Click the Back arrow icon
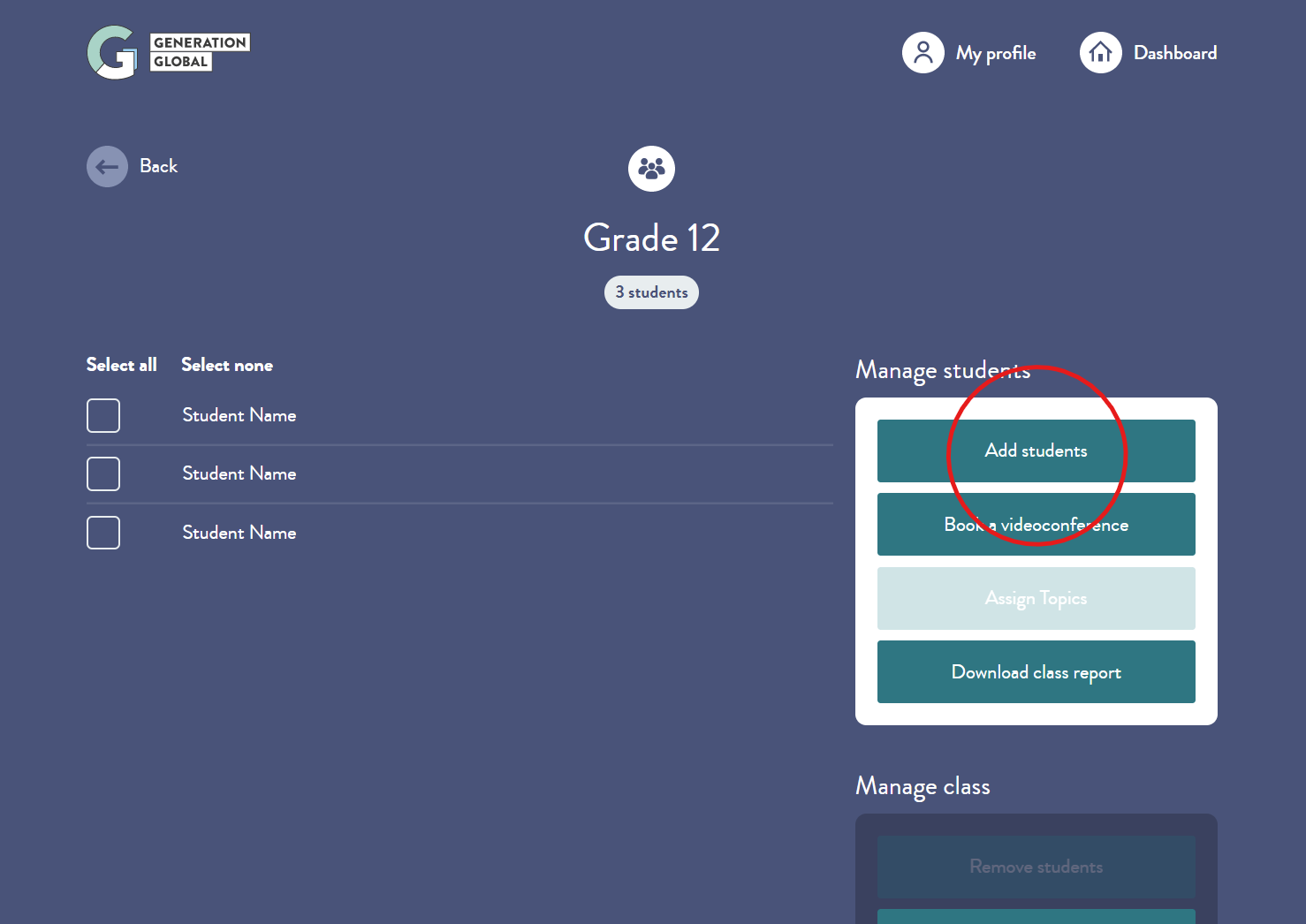The height and width of the screenshot is (924, 1306). tap(107, 166)
